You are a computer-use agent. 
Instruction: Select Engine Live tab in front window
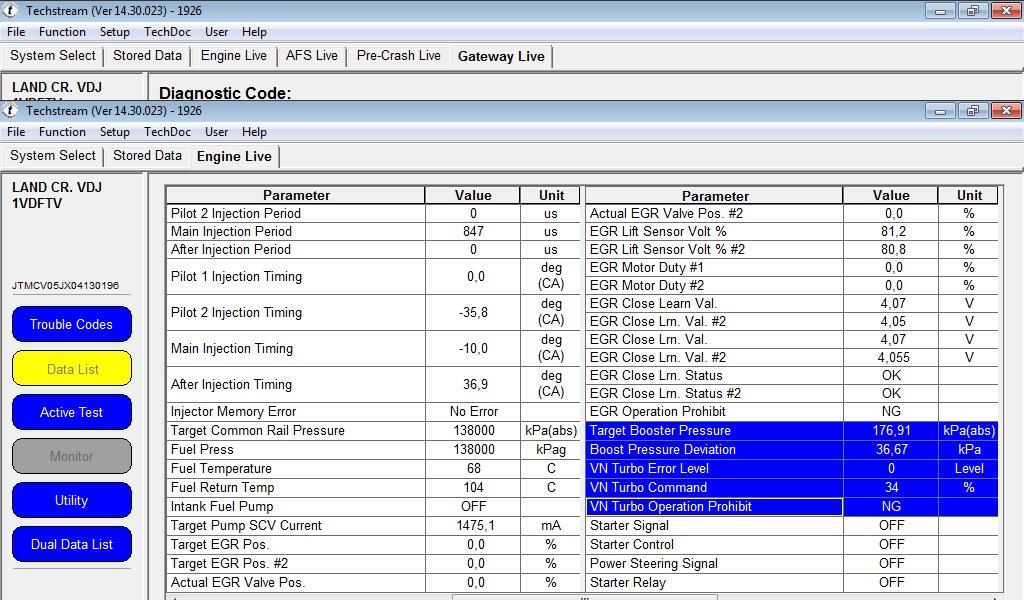234,157
